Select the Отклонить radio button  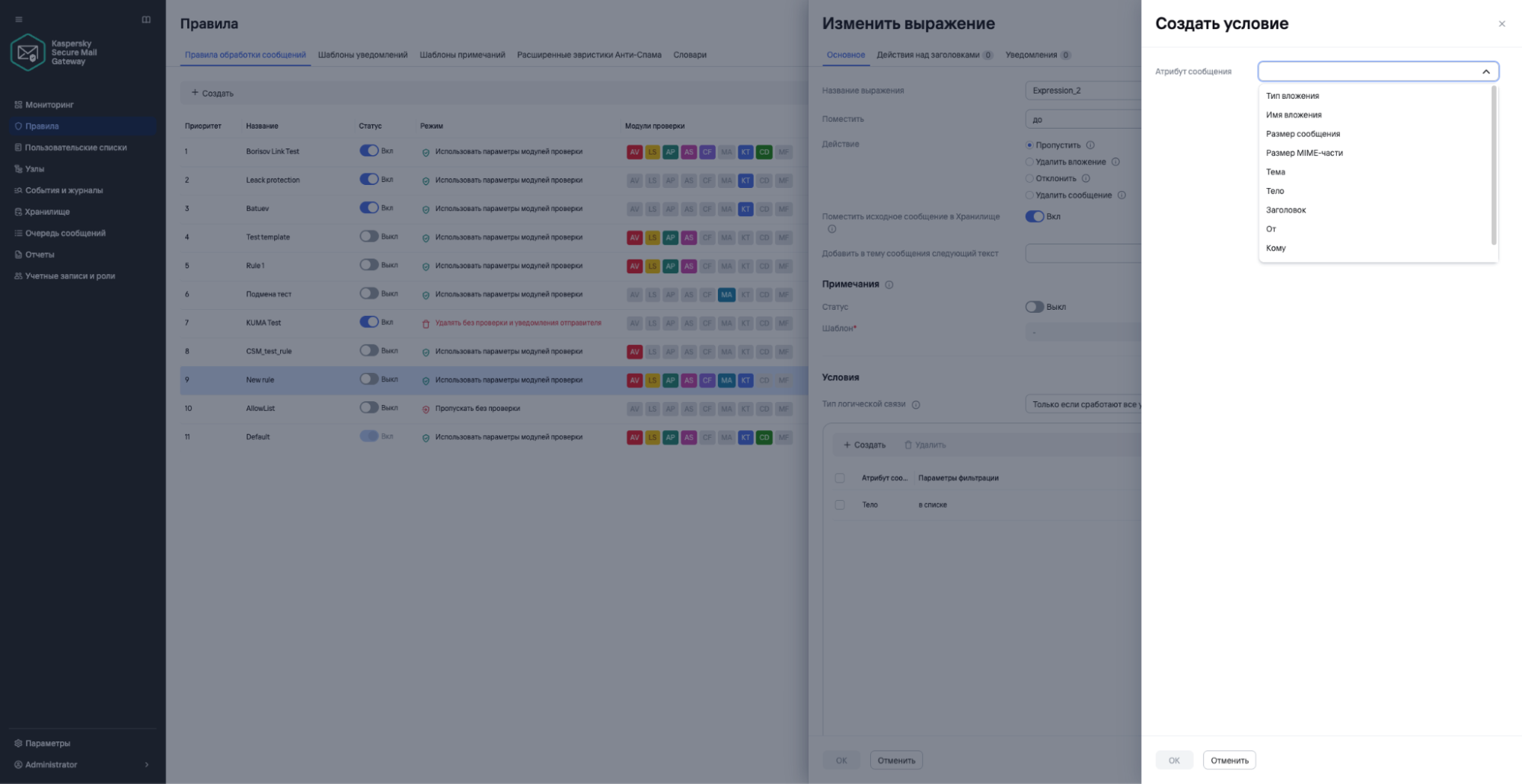click(1029, 179)
